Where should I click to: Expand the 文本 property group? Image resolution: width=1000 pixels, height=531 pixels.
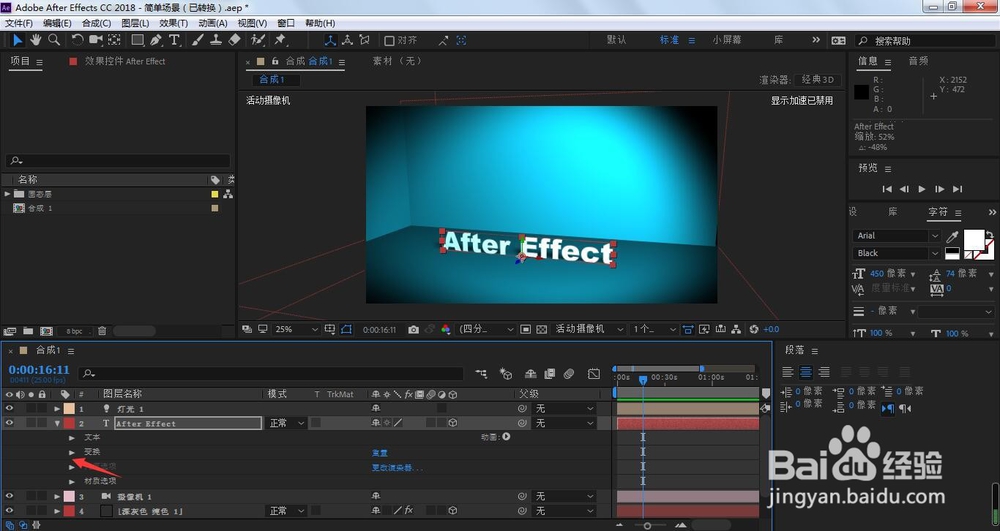72,438
